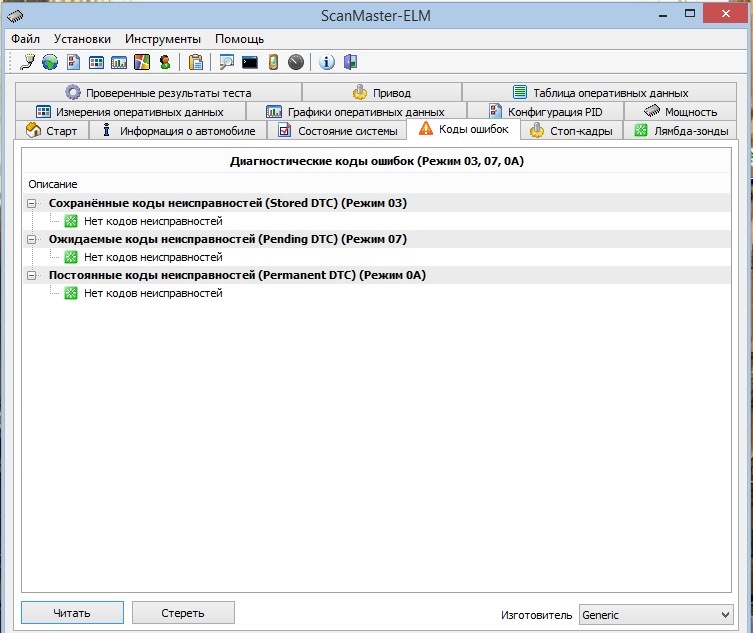
Task: Open the Состояние системы tab
Action: click(x=337, y=130)
